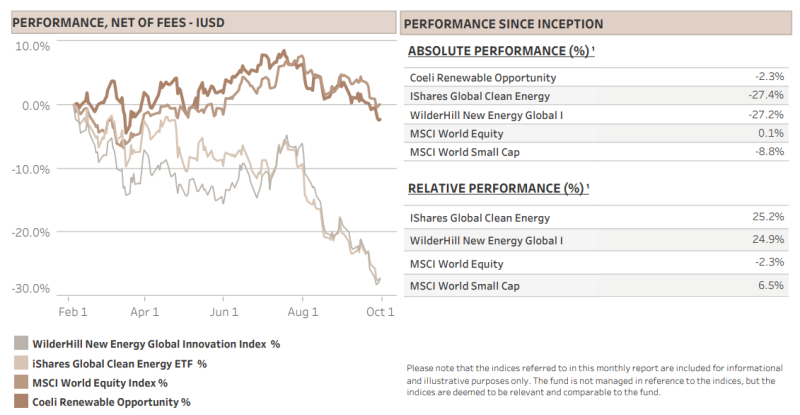Select the Oct 1 axis tick label
Image resolution: width=800 pixels, height=415 pixels.
coord(380,312)
